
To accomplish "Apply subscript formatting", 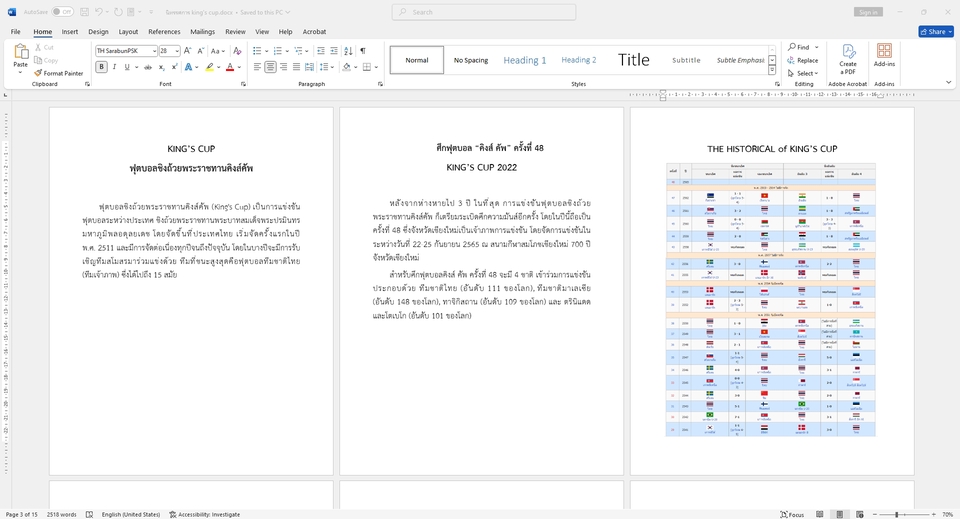I will pyautogui.click(x=162, y=67).
